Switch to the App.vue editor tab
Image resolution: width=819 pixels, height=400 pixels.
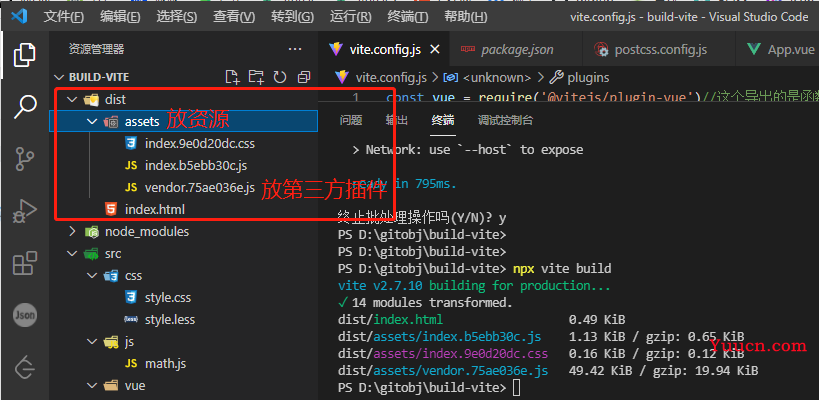pyautogui.click(x=778, y=50)
